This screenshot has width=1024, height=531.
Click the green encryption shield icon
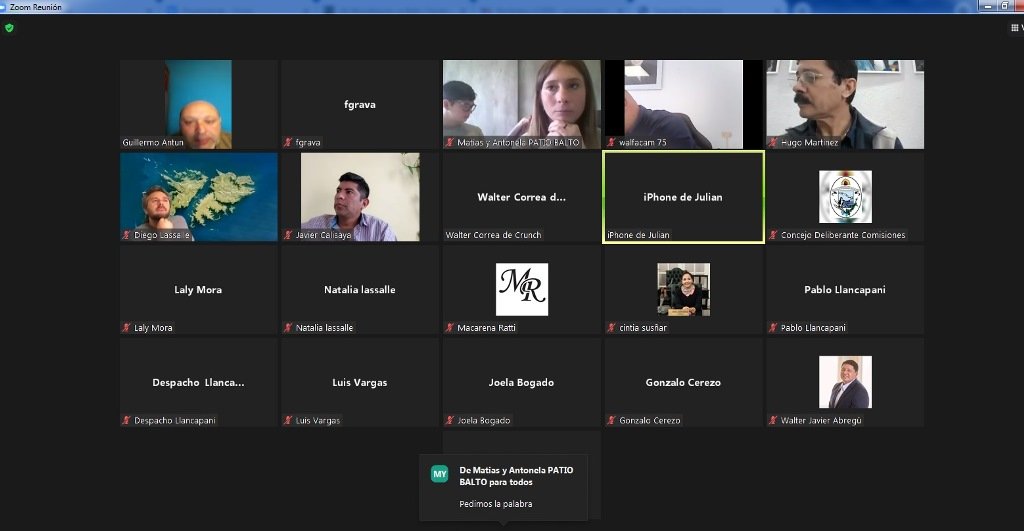(9, 28)
